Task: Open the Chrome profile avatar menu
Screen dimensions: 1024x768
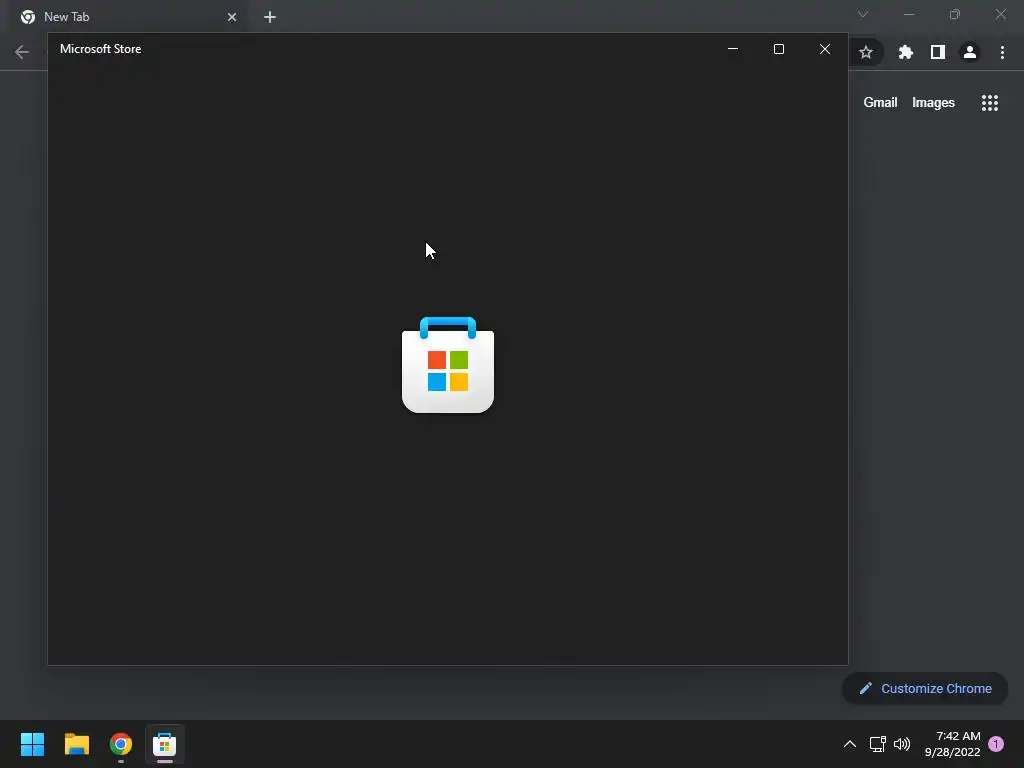Action: [970, 52]
